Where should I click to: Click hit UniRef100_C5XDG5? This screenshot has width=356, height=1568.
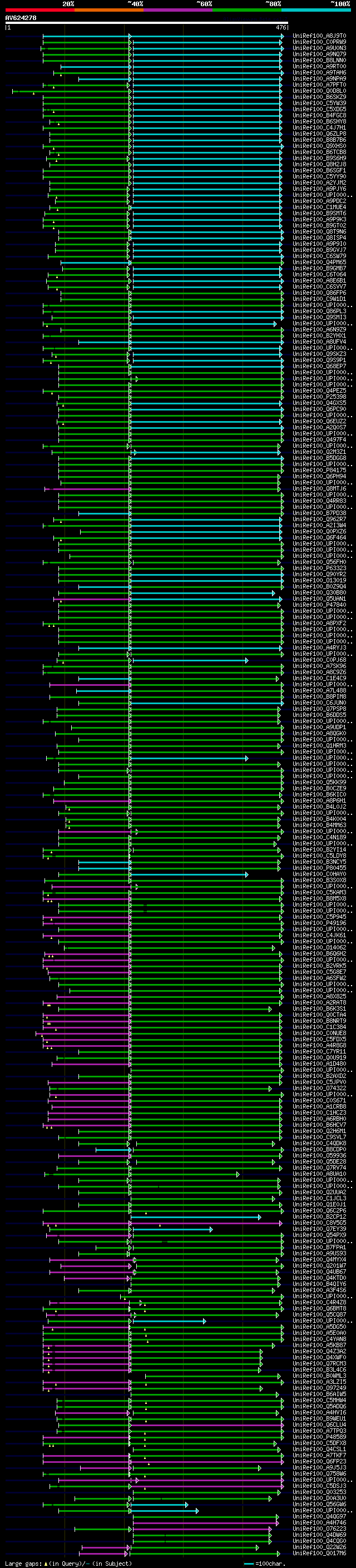coord(319,109)
